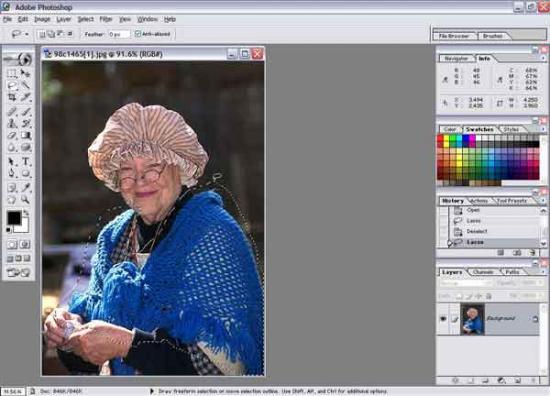Hide the Background layer with eye icon

tap(443, 319)
